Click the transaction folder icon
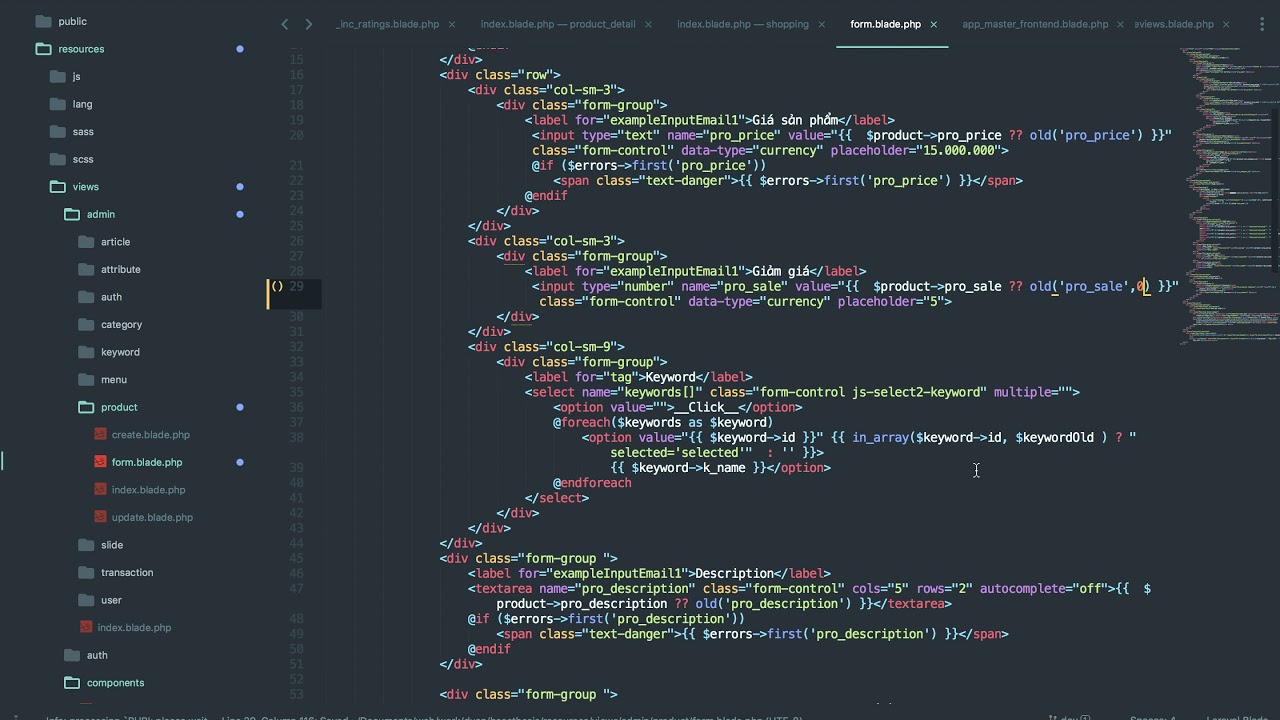1280x720 pixels. (86, 572)
